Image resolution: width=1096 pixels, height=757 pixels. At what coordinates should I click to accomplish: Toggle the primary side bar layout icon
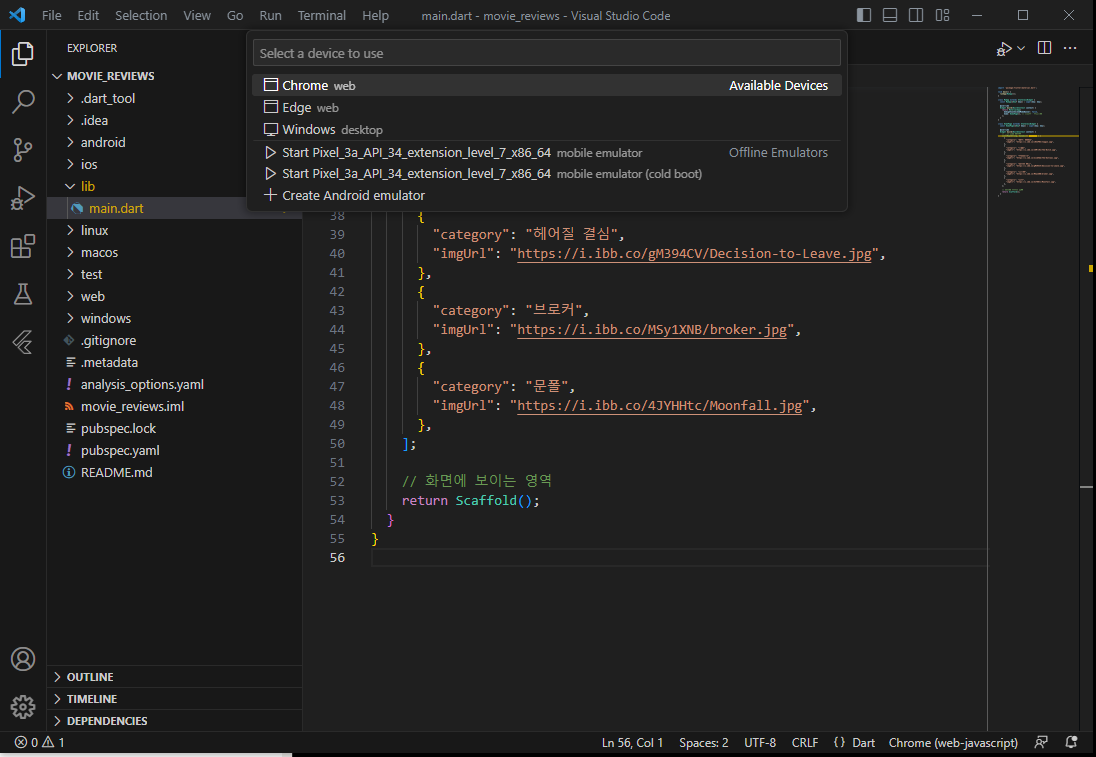point(864,15)
